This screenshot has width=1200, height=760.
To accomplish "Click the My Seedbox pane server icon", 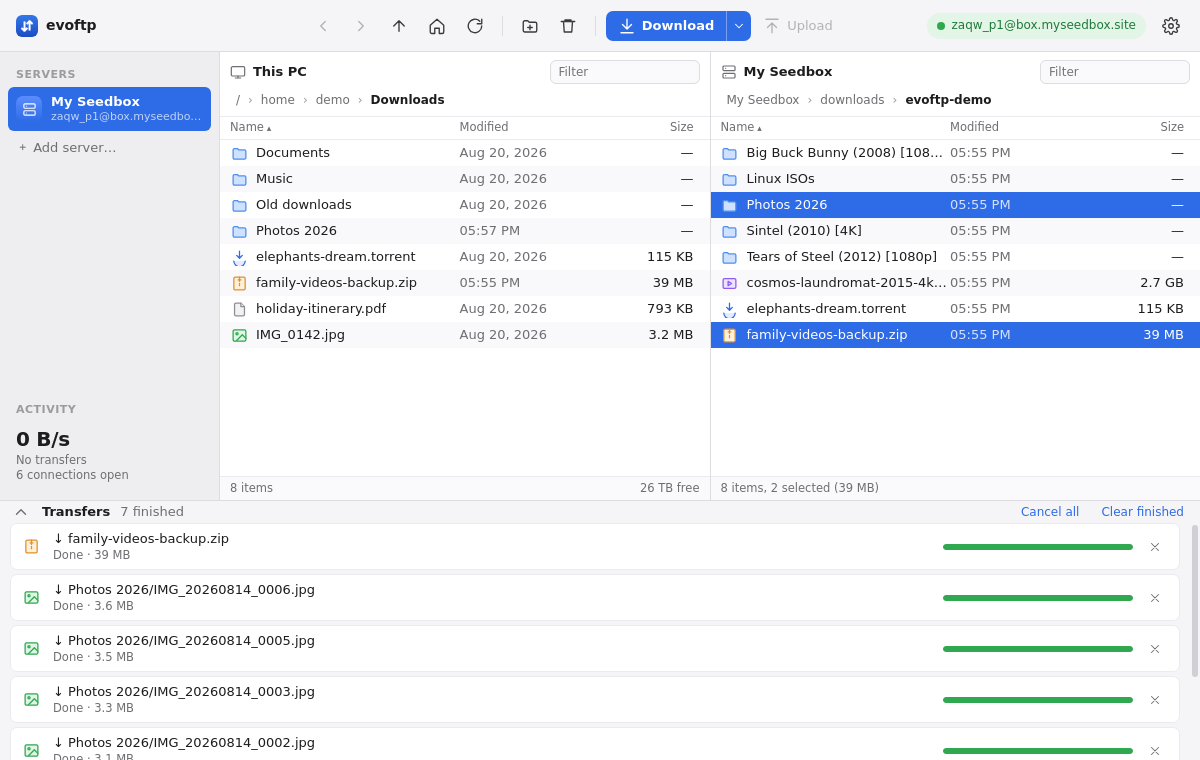I will pos(729,72).
